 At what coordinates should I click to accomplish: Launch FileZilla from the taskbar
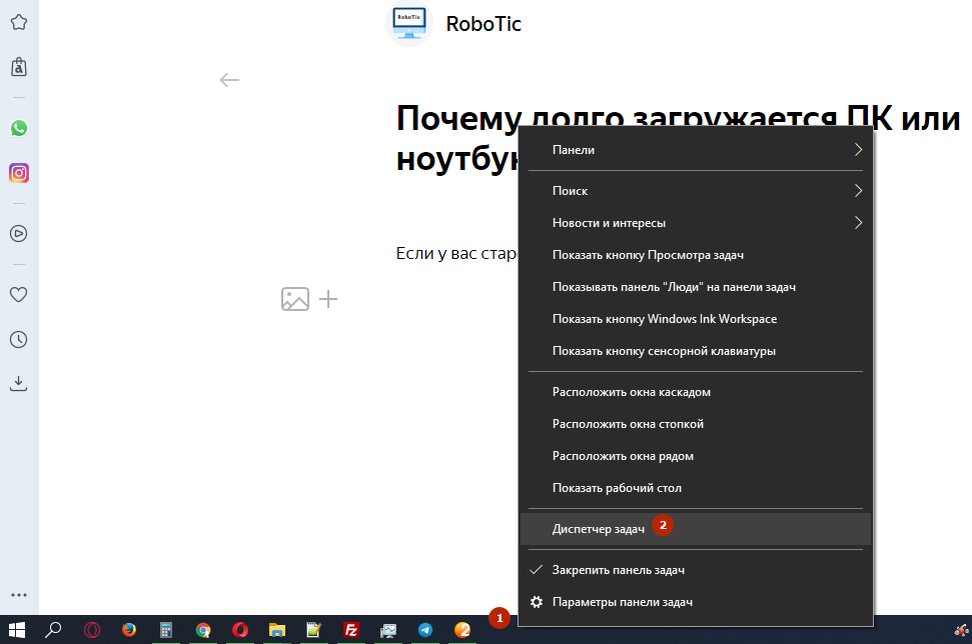[x=352, y=631]
